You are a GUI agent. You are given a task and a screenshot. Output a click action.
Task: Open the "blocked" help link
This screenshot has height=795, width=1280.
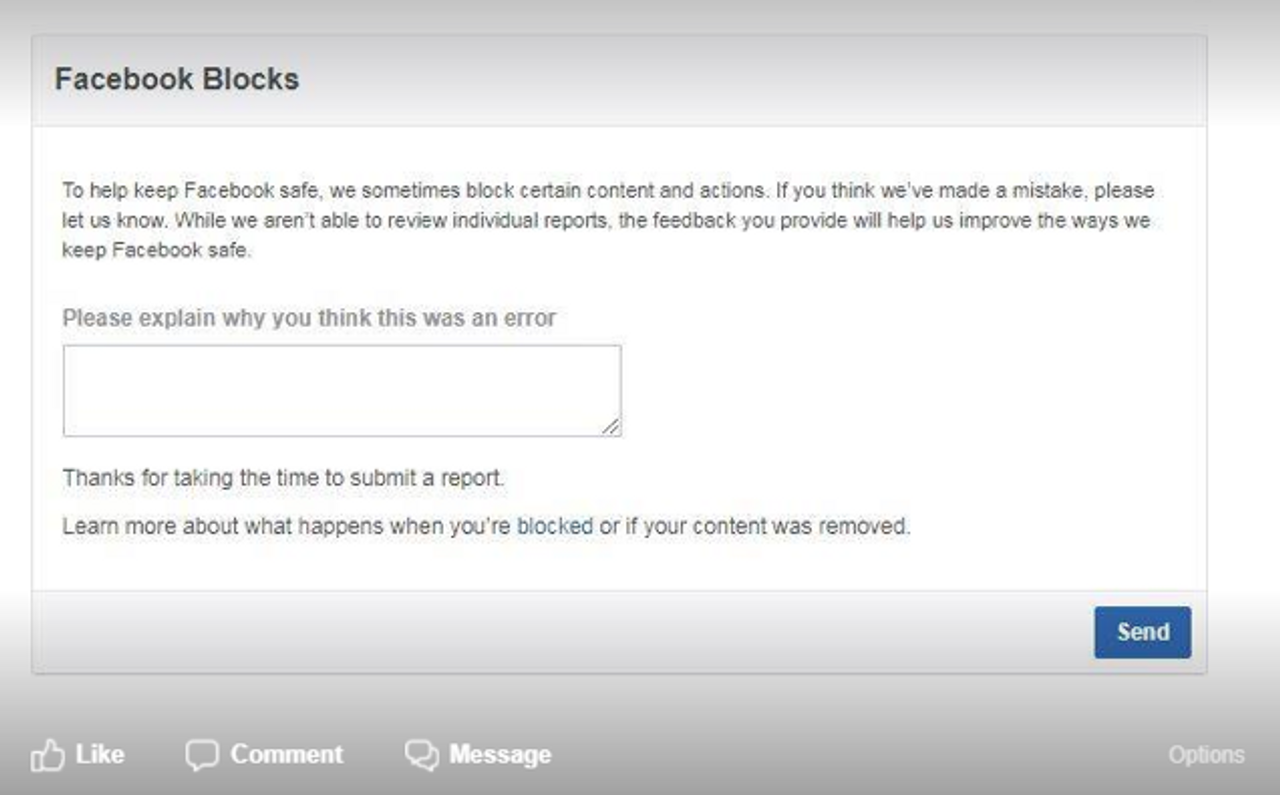555,526
